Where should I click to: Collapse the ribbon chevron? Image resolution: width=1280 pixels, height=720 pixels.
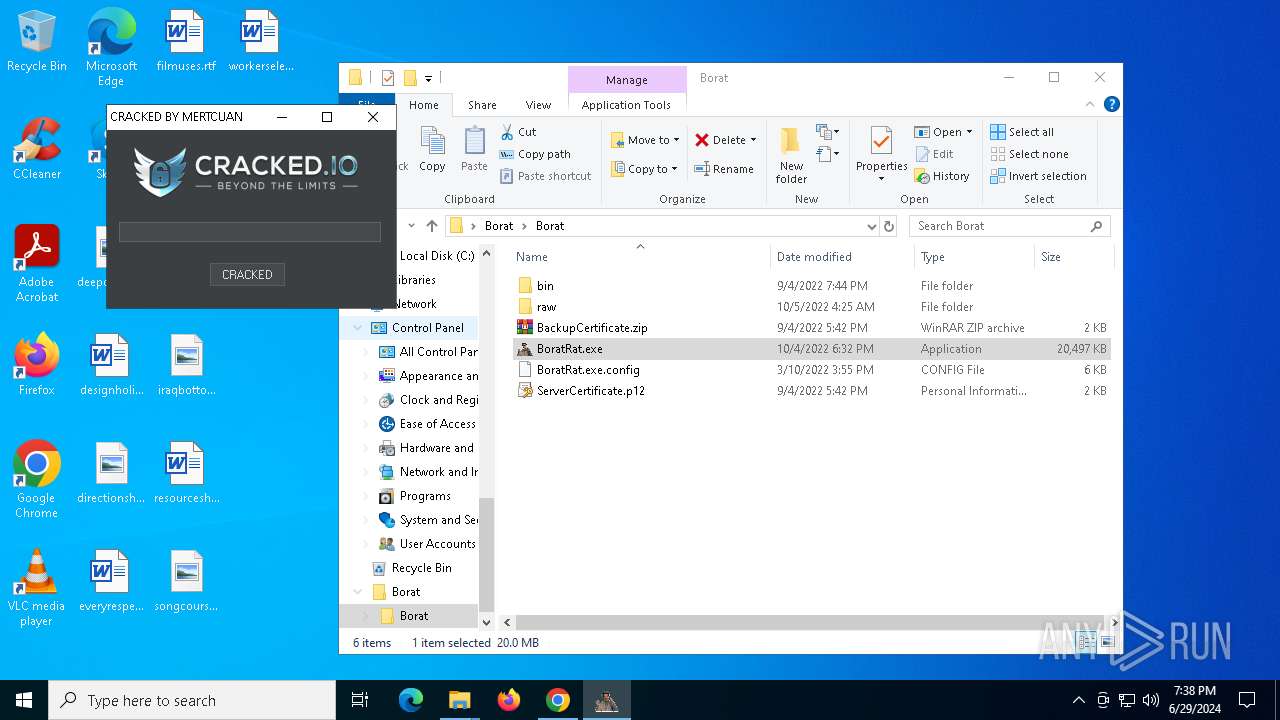[1091, 104]
